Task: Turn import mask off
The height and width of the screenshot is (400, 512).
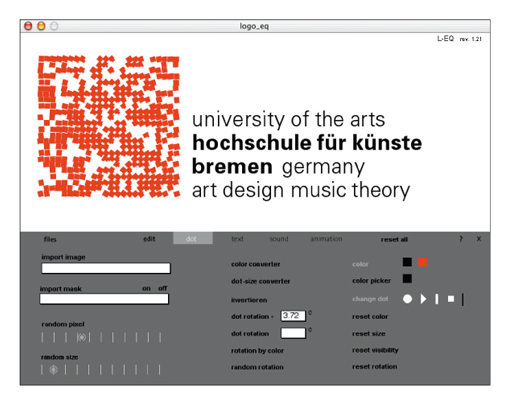Action: 163,288
